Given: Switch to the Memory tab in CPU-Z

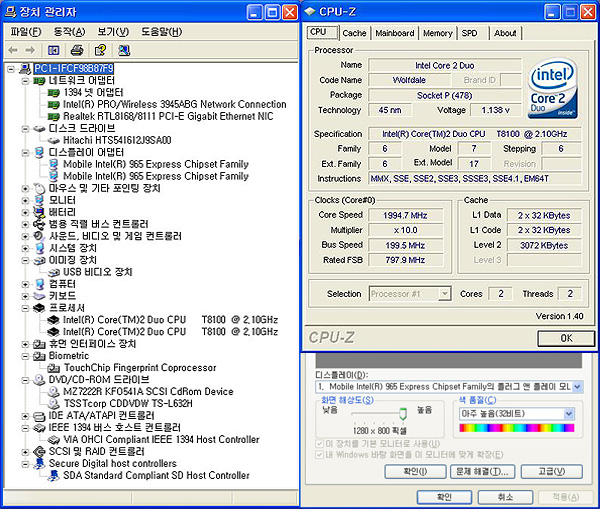Looking at the screenshot, I should coord(437,33).
